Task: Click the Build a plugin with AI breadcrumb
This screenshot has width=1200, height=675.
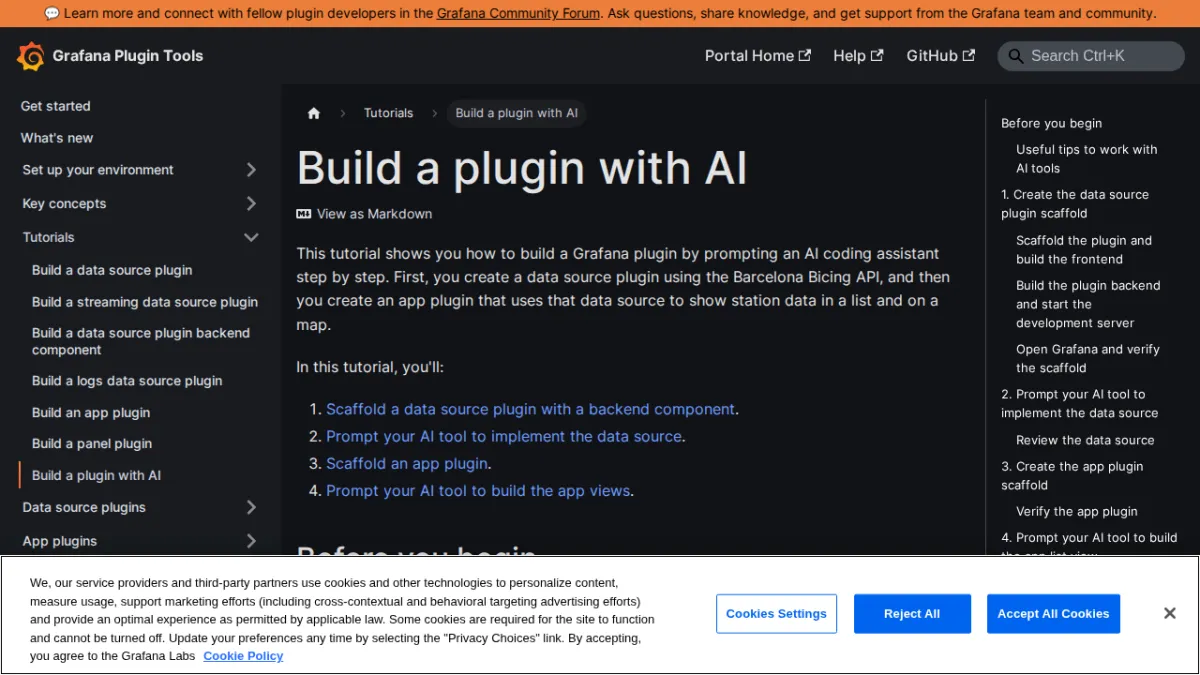Action: [x=517, y=113]
